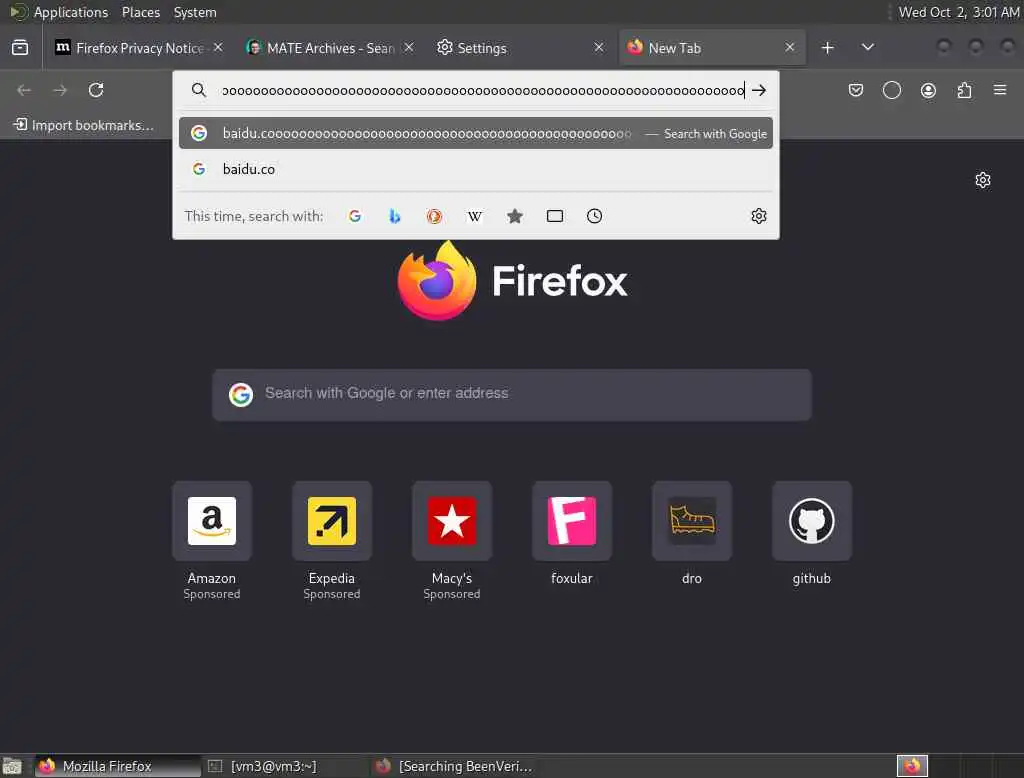1024x778 pixels.
Task: Search this time with Wikipedia icon
Action: 475,216
